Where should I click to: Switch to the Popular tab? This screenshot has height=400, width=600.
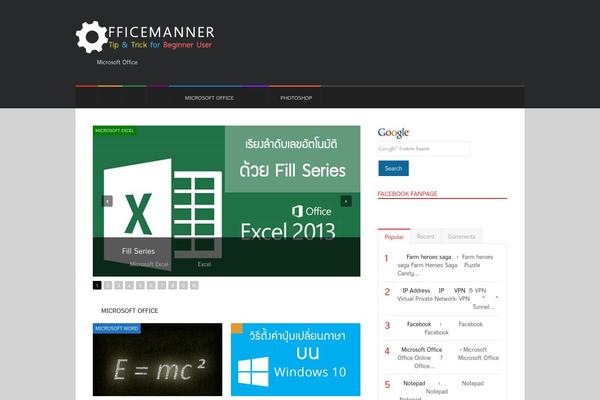[x=394, y=237]
